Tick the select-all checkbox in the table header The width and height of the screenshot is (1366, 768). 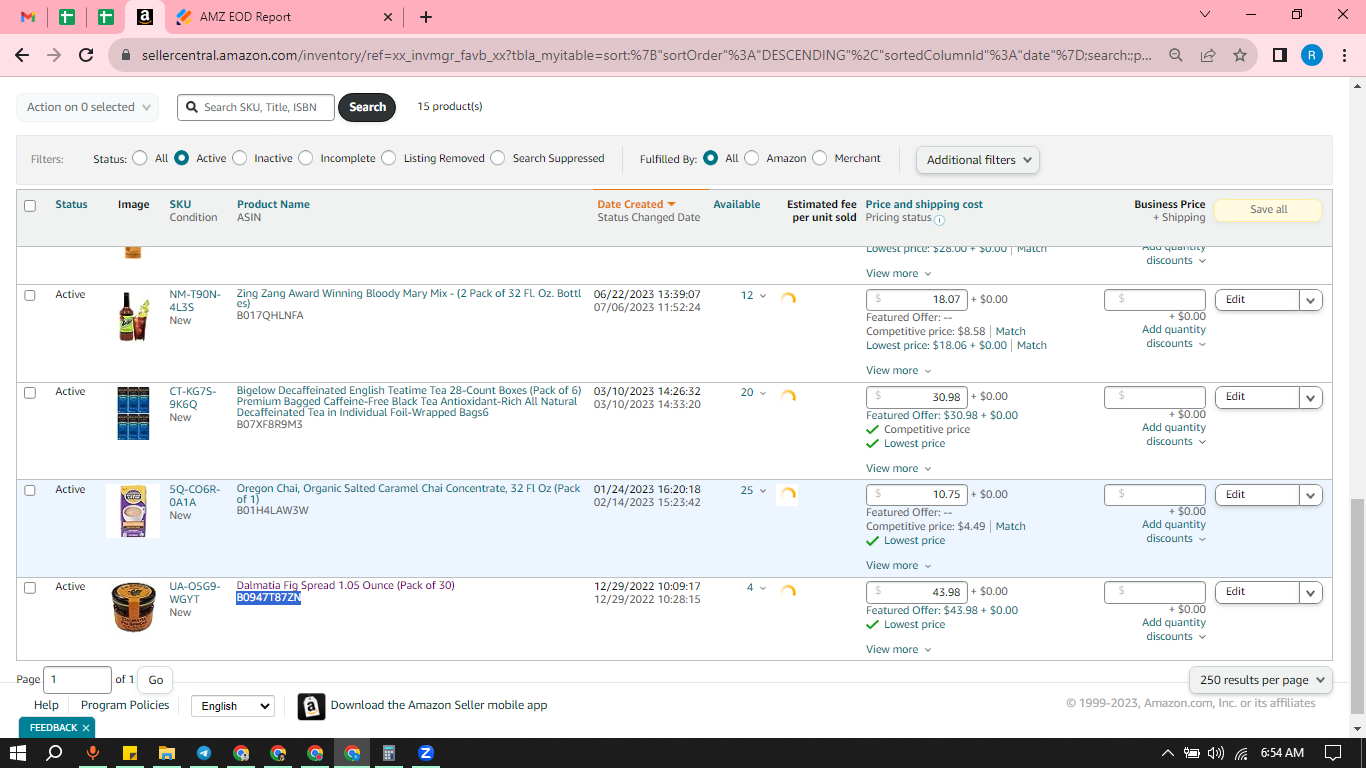coord(30,206)
